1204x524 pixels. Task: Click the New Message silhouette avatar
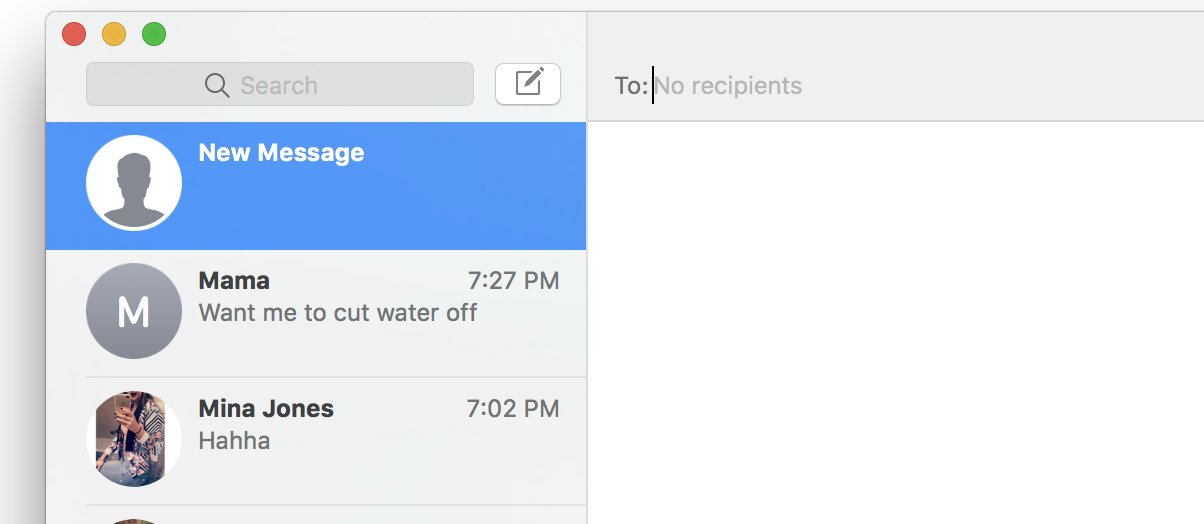(x=134, y=183)
